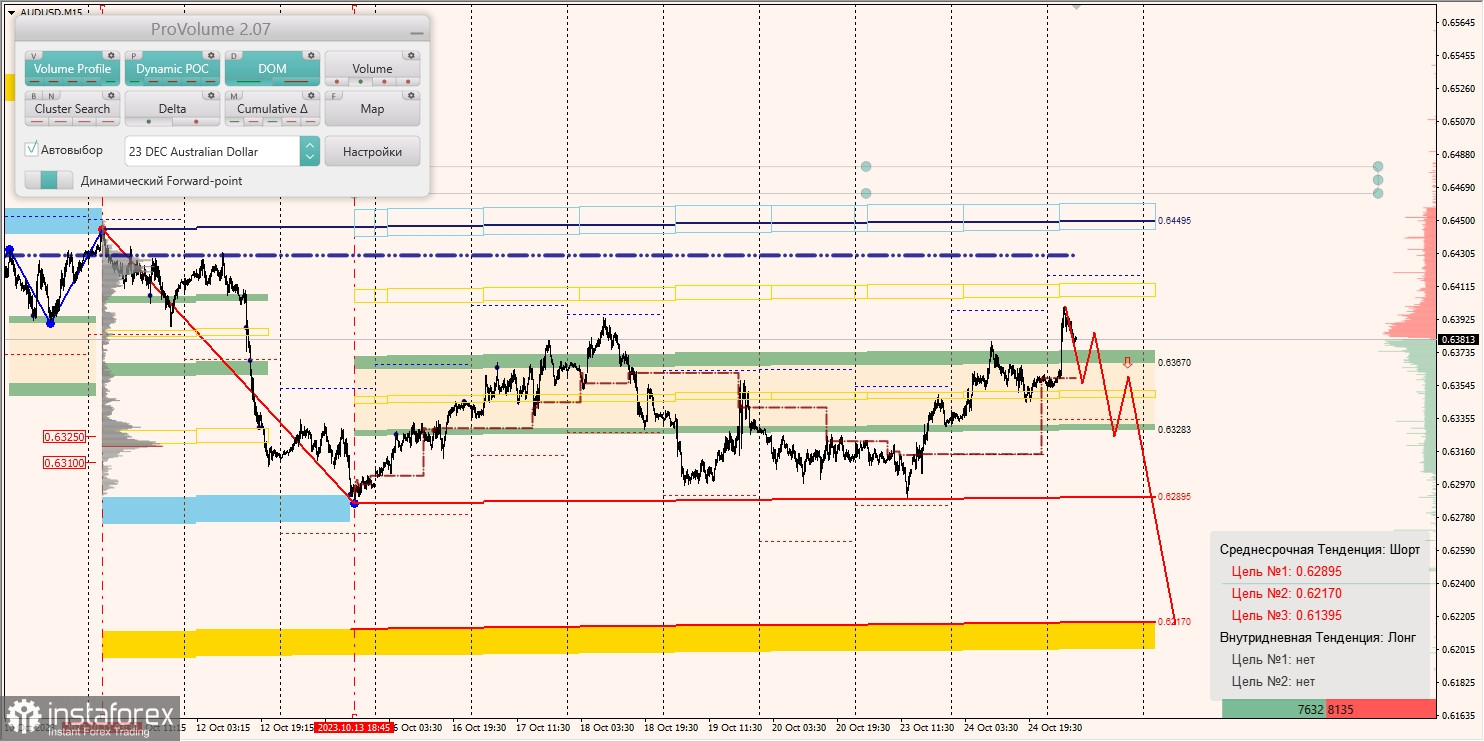Click the M hotkey tab on Cumulative Δ
The image size is (1484, 741).
(x=235, y=96)
